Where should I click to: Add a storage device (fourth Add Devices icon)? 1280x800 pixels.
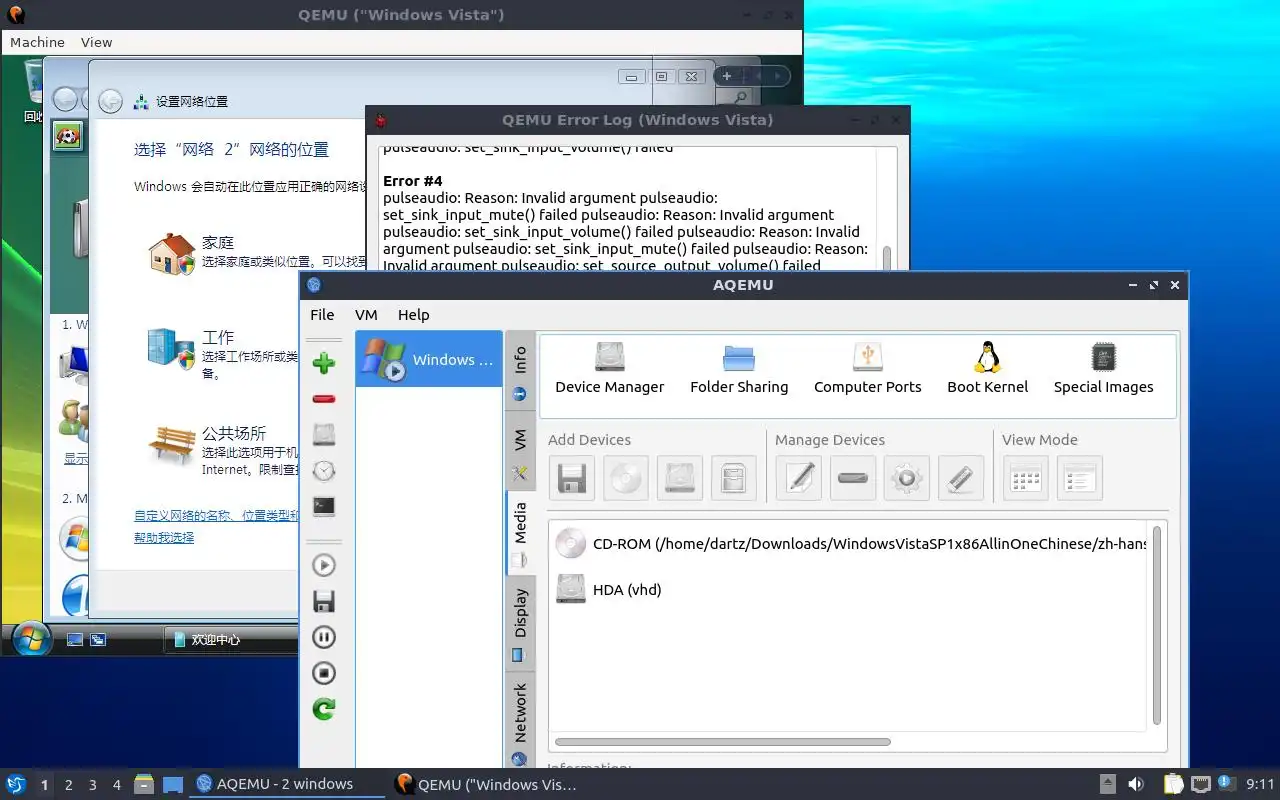(x=734, y=478)
